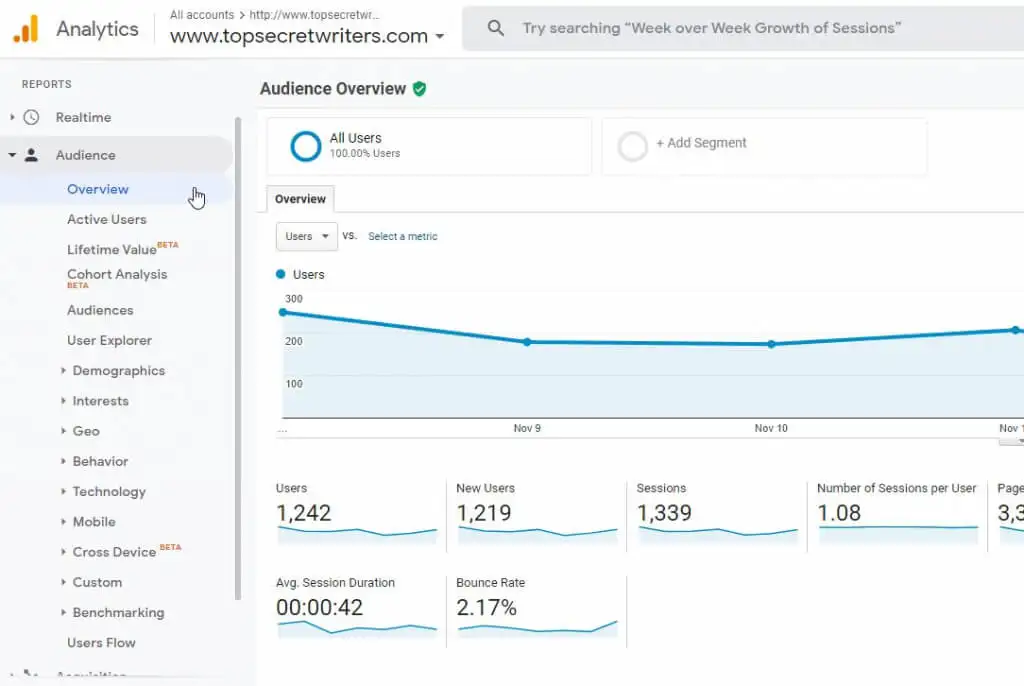Click the All accounts breadcrumb link
1024x686 pixels.
pos(202,14)
